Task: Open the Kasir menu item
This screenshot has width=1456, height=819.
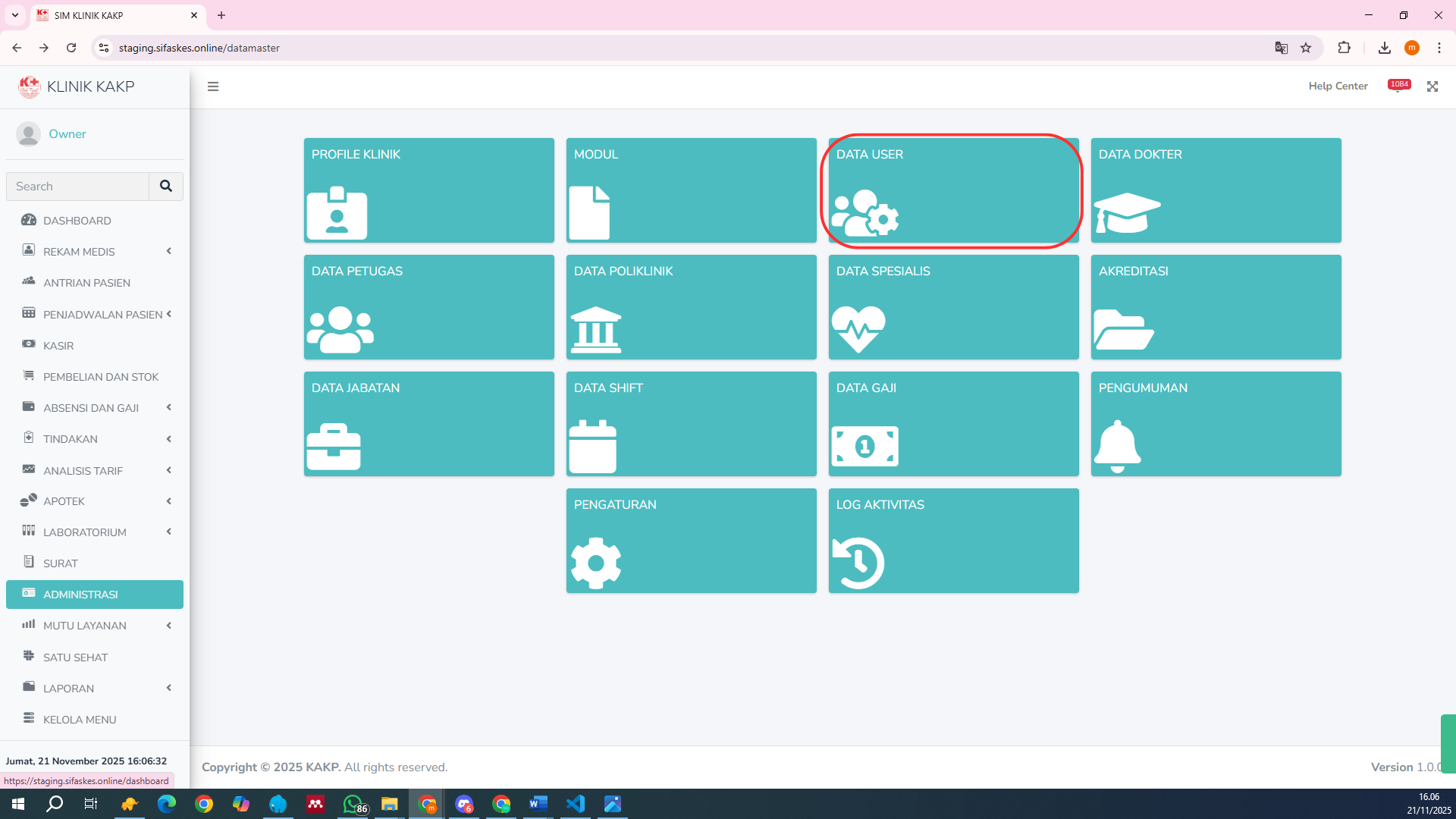Action: tap(58, 346)
